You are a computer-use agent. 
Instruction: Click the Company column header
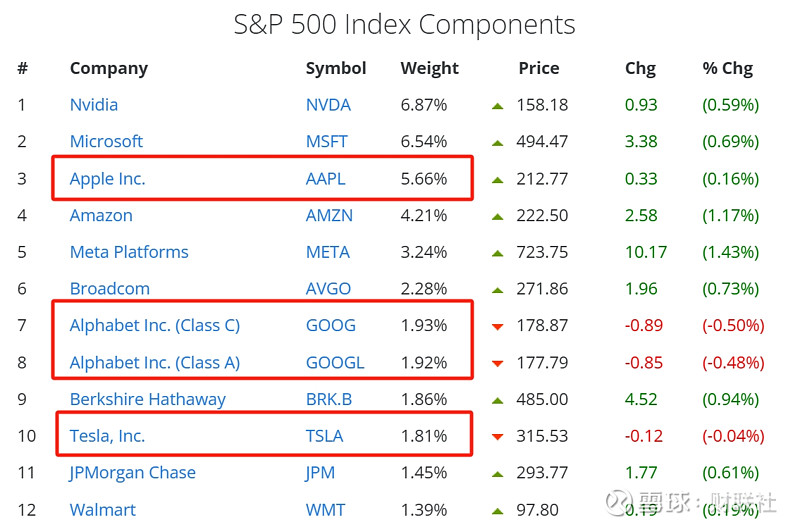click(109, 68)
